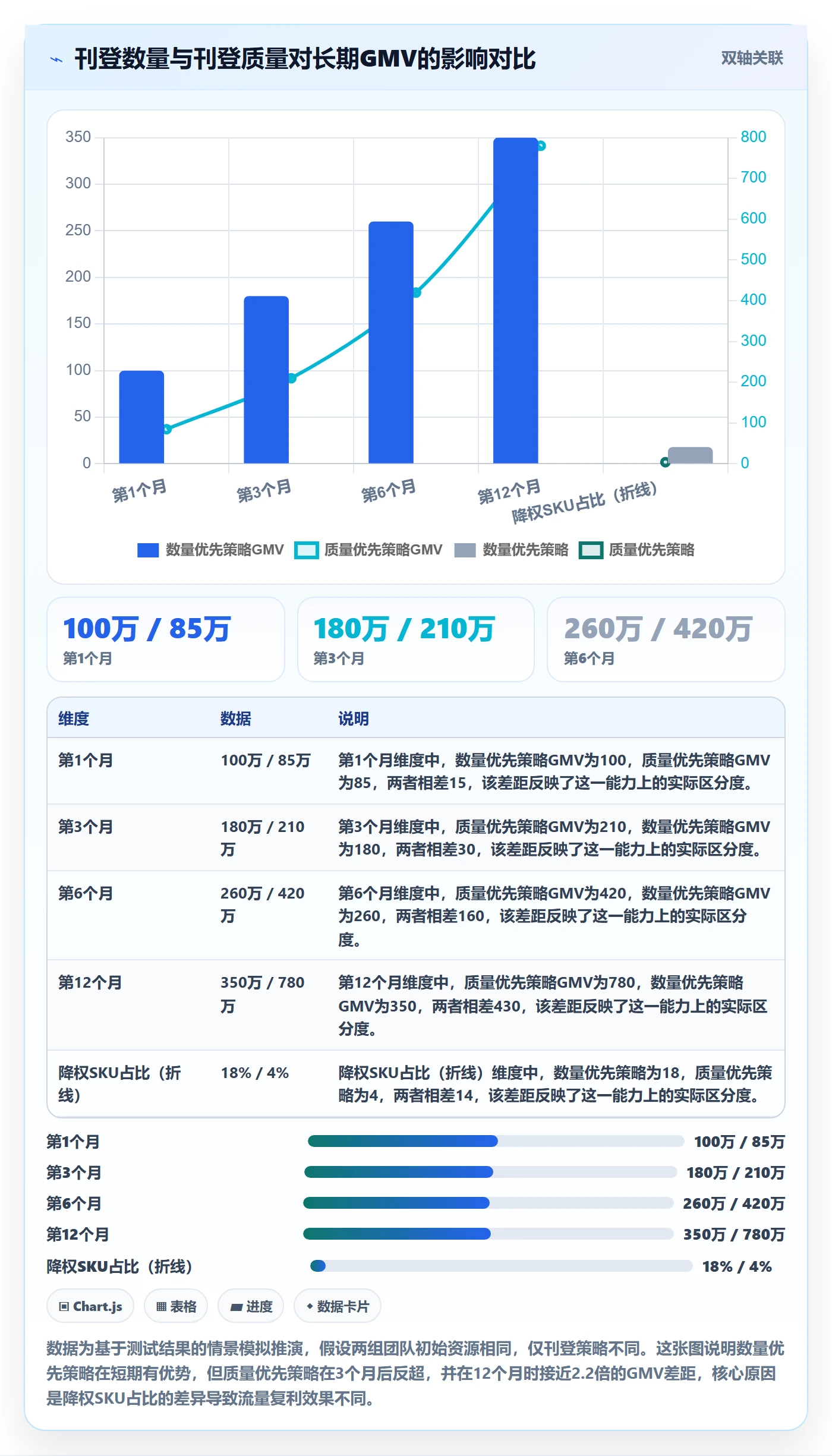Click the 双轴关联 label in header
The width and height of the screenshot is (832, 1456).
coord(752,58)
